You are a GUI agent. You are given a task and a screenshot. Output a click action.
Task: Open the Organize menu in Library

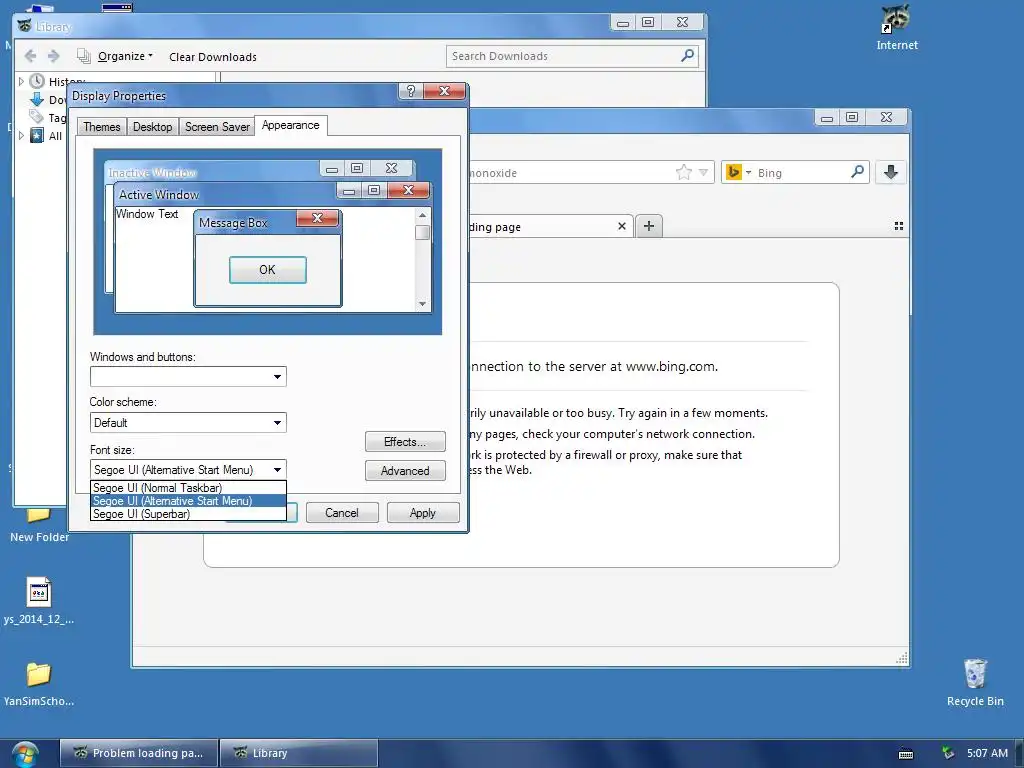point(125,56)
